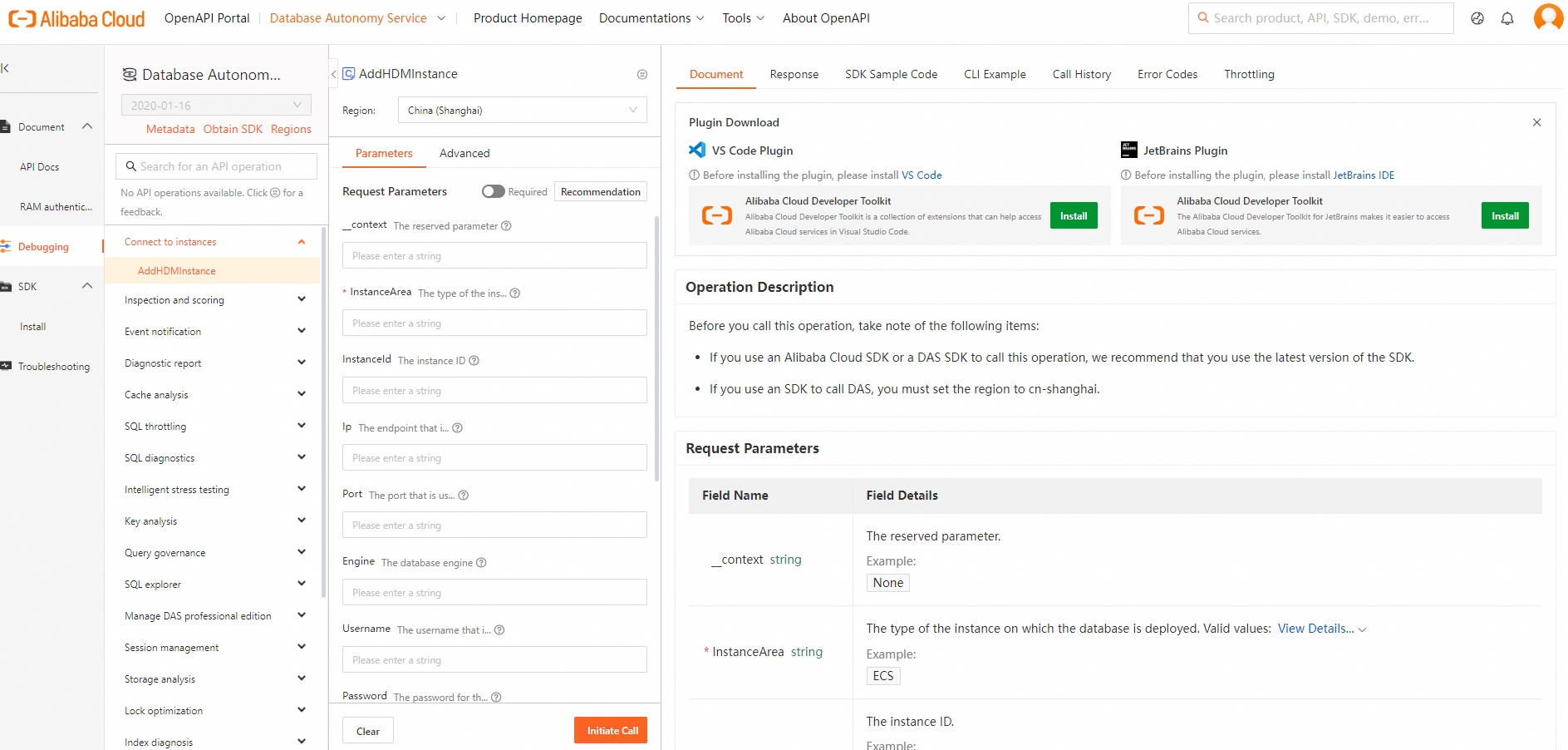Open the Throttling tab
The image size is (1568, 750).
pyautogui.click(x=1249, y=74)
